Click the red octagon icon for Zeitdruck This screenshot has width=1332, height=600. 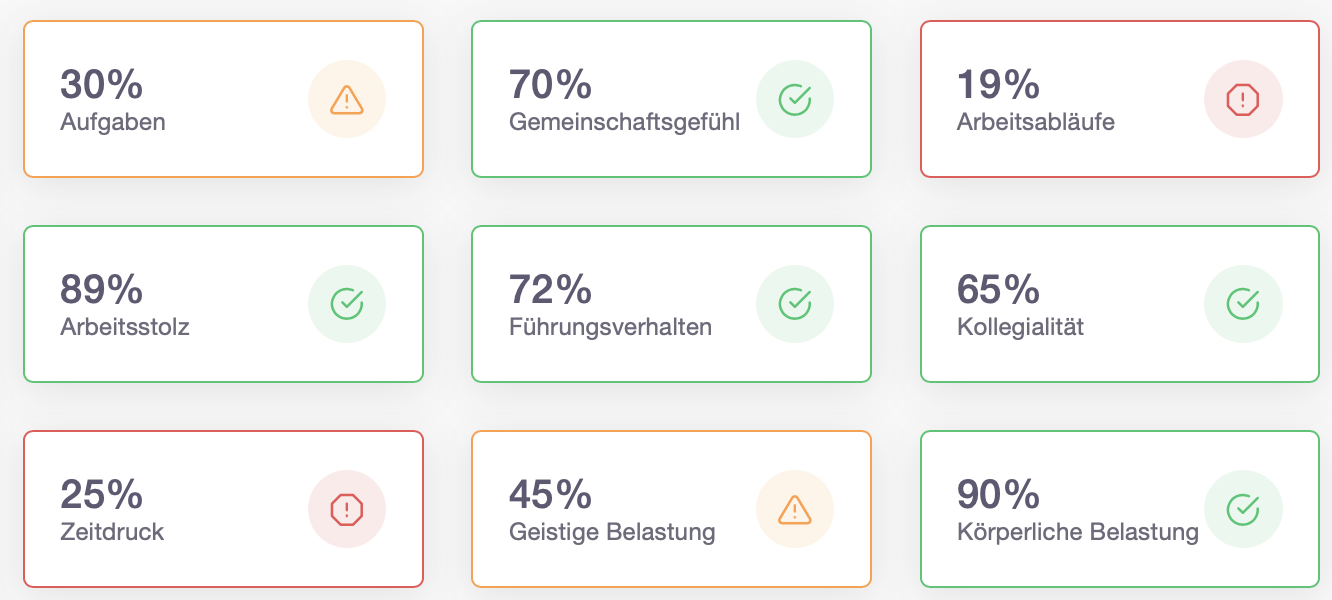[x=346, y=509]
